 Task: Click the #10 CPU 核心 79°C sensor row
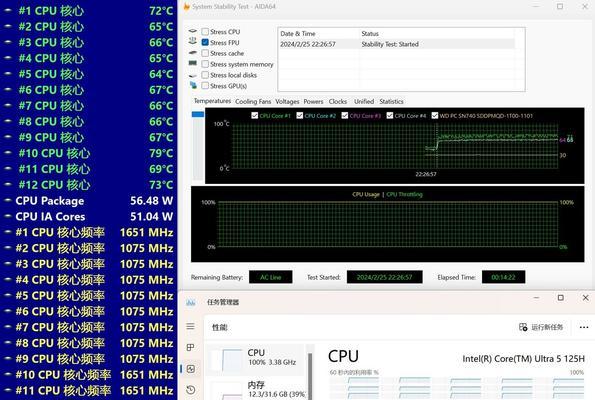pyautogui.click(x=89, y=153)
